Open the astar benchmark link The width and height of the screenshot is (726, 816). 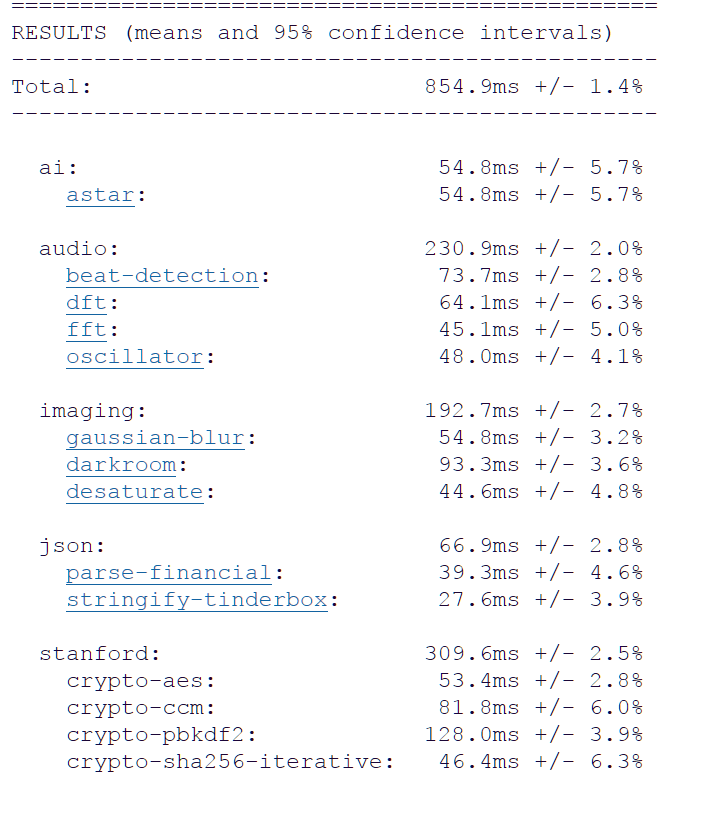click(100, 195)
